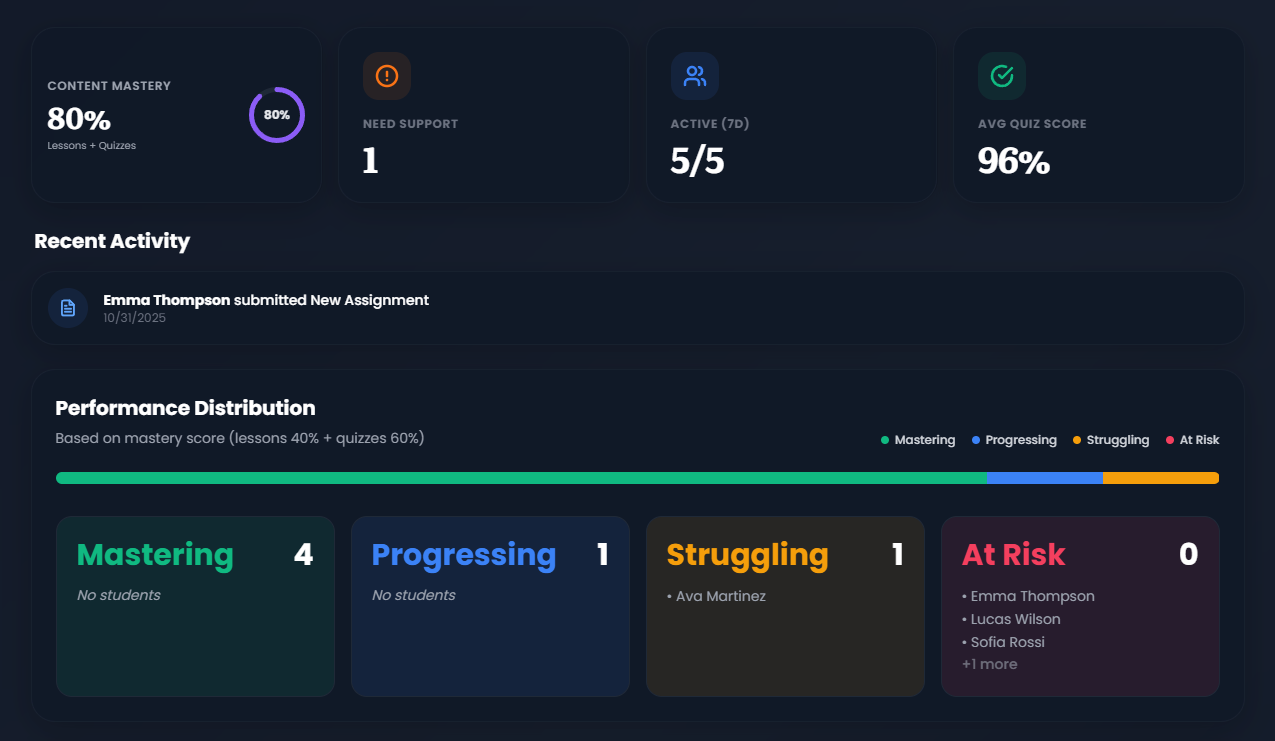Open the assignment document icon beside Emma Thompson's activity
Image resolution: width=1275 pixels, height=741 pixels.
click(x=68, y=308)
